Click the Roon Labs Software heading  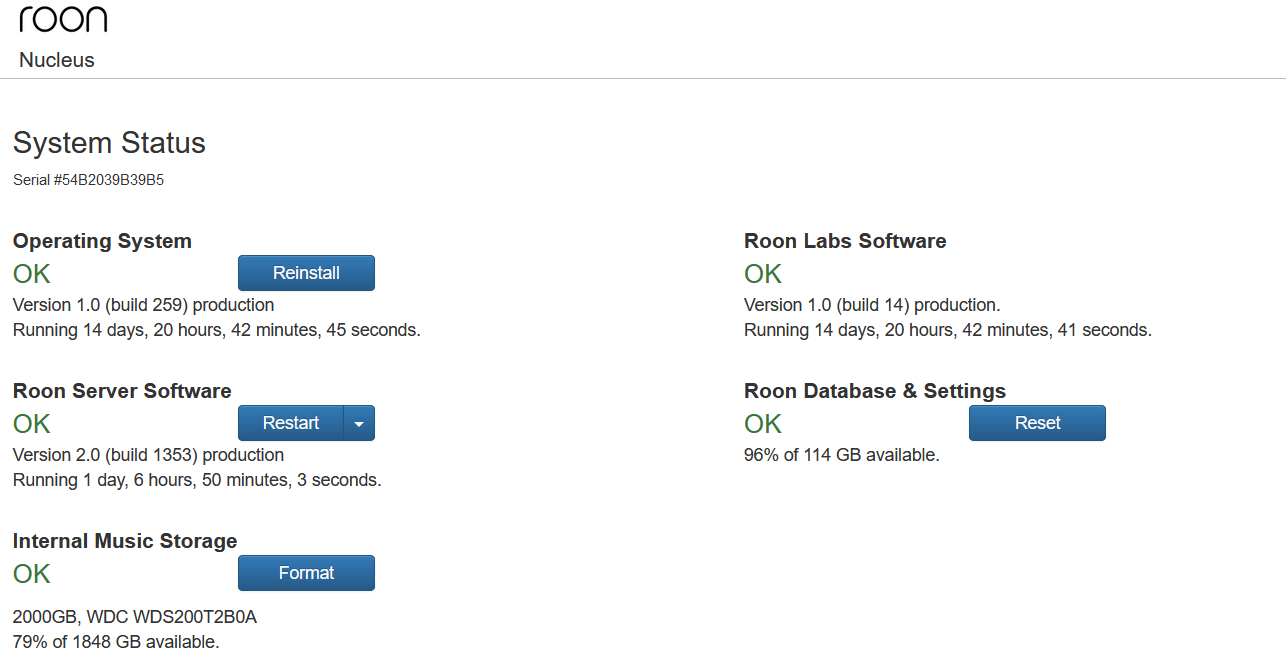tap(844, 241)
